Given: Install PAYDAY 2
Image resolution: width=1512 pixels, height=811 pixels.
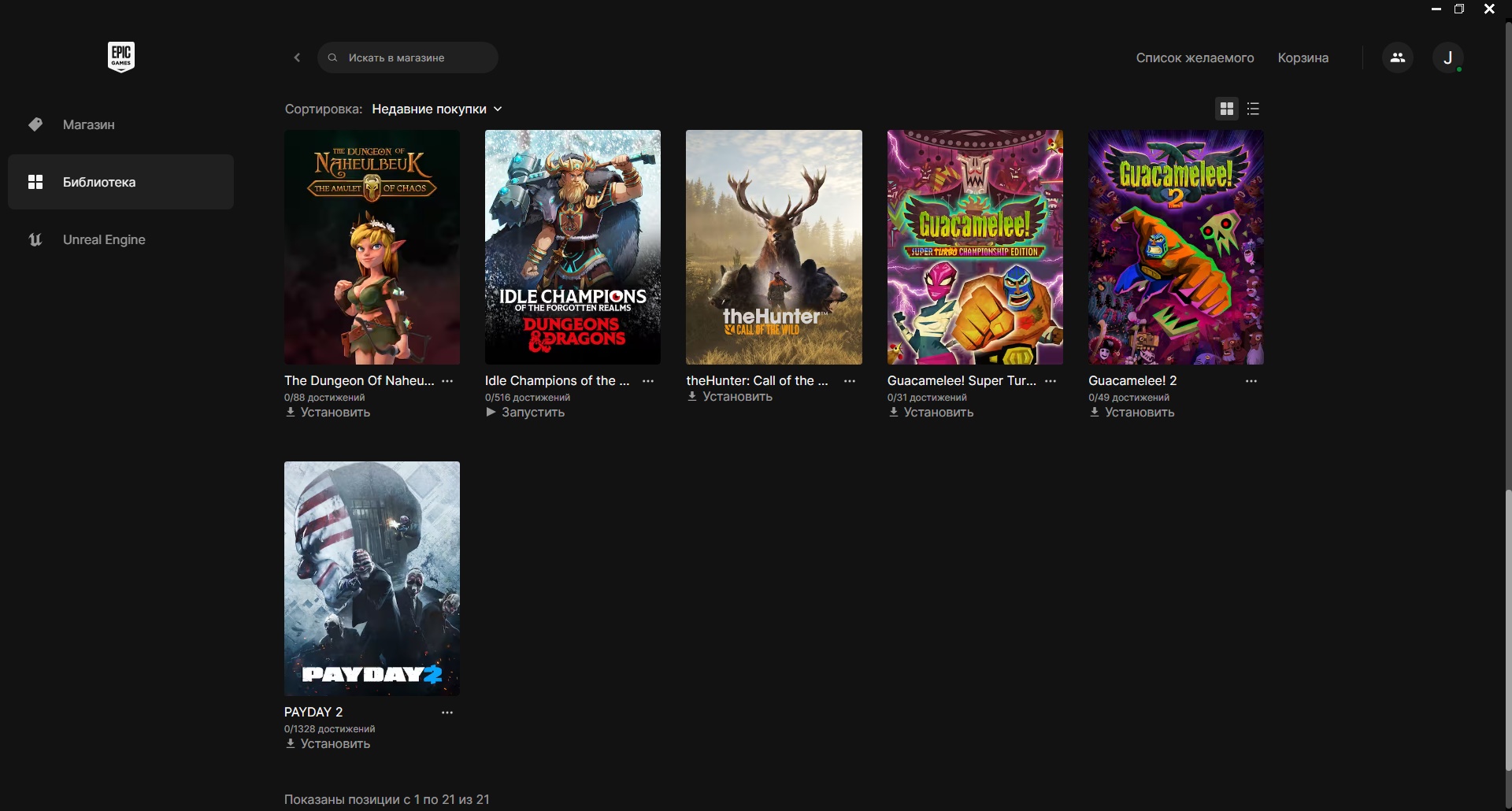Looking at the screenshot, I should [x=328, y=743].
